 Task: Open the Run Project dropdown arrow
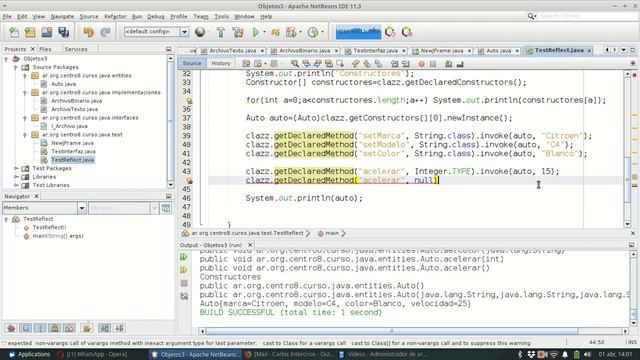[264, 32]
